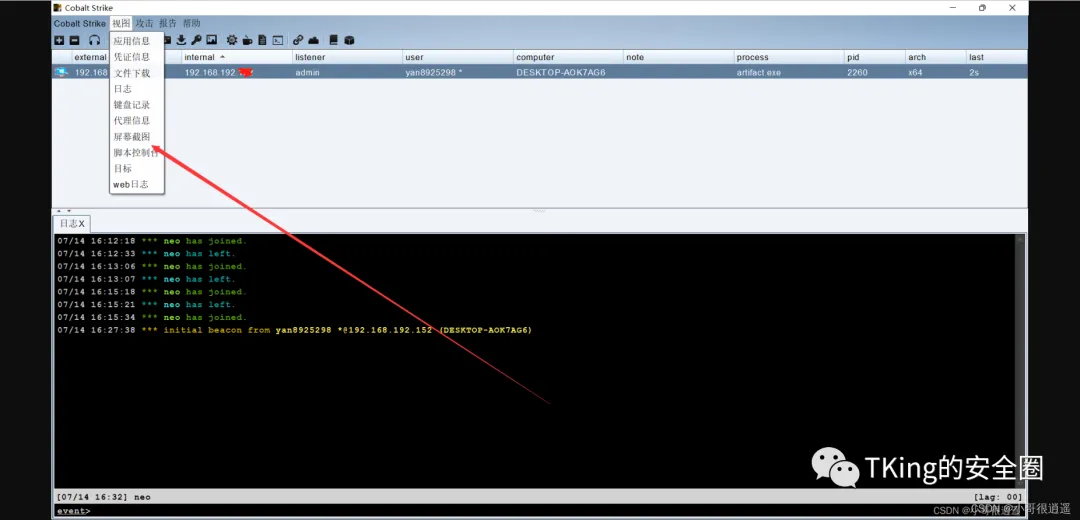Screen dimensions: 1080x520
Task: Open the 视图 menu
Action: 121,23
